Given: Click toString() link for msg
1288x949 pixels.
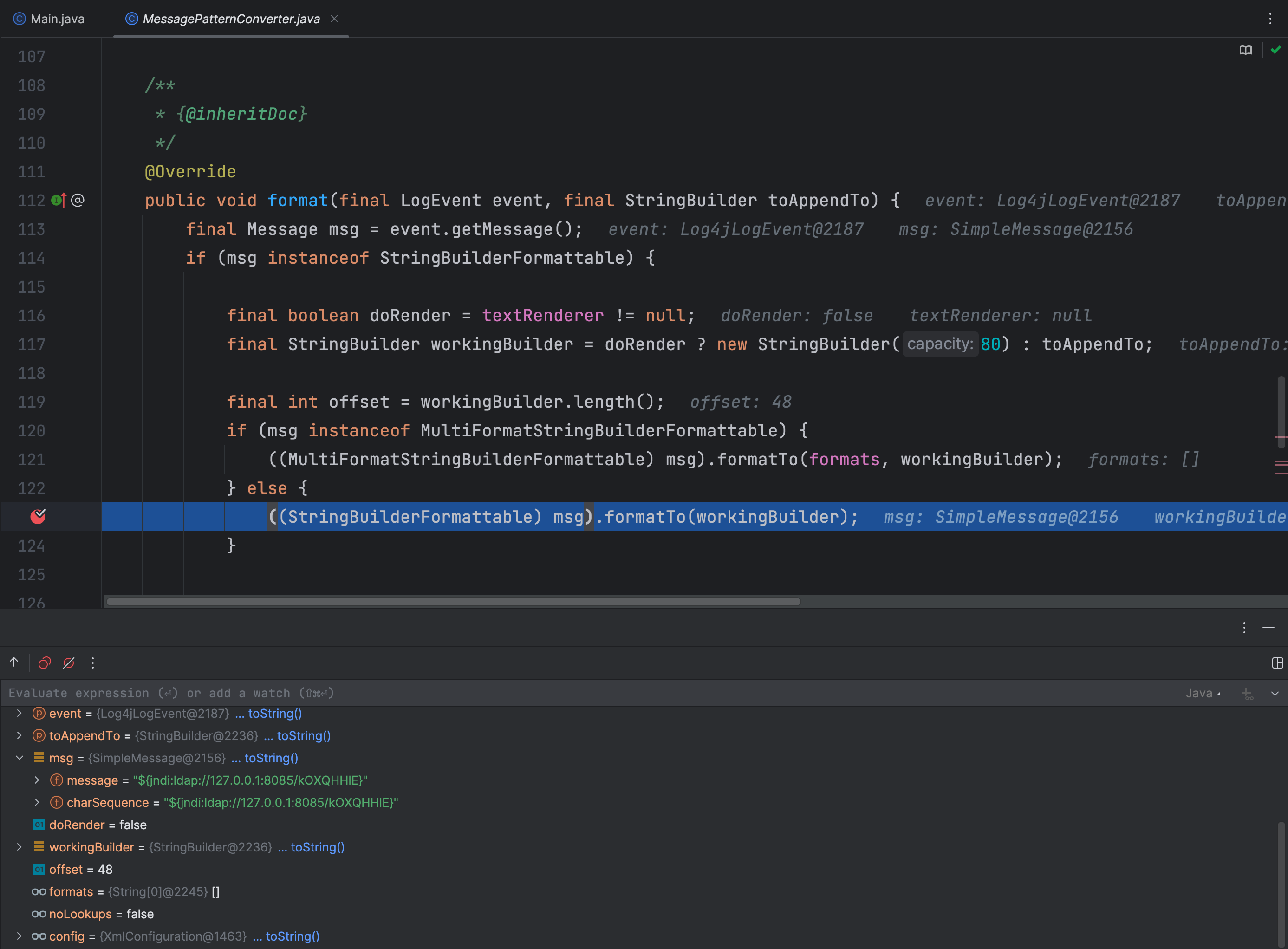Looking at the screenshot, I should 271,758.
